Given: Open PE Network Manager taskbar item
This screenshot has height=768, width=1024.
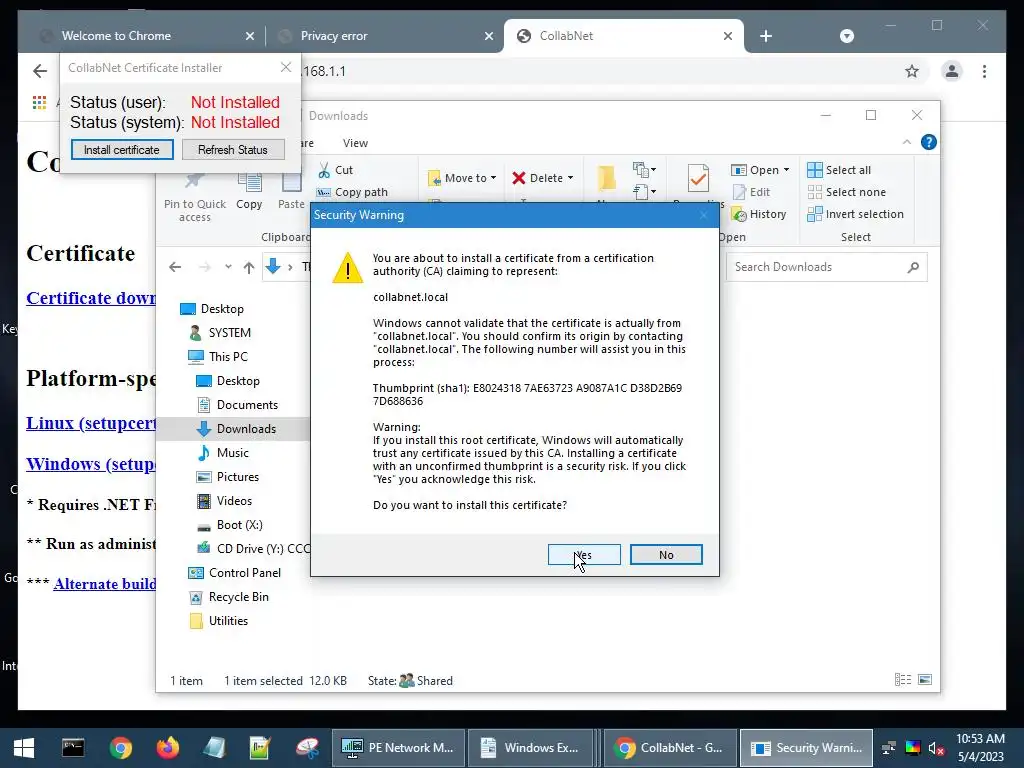Looking at the screenshot, I should tap(398, 748).
